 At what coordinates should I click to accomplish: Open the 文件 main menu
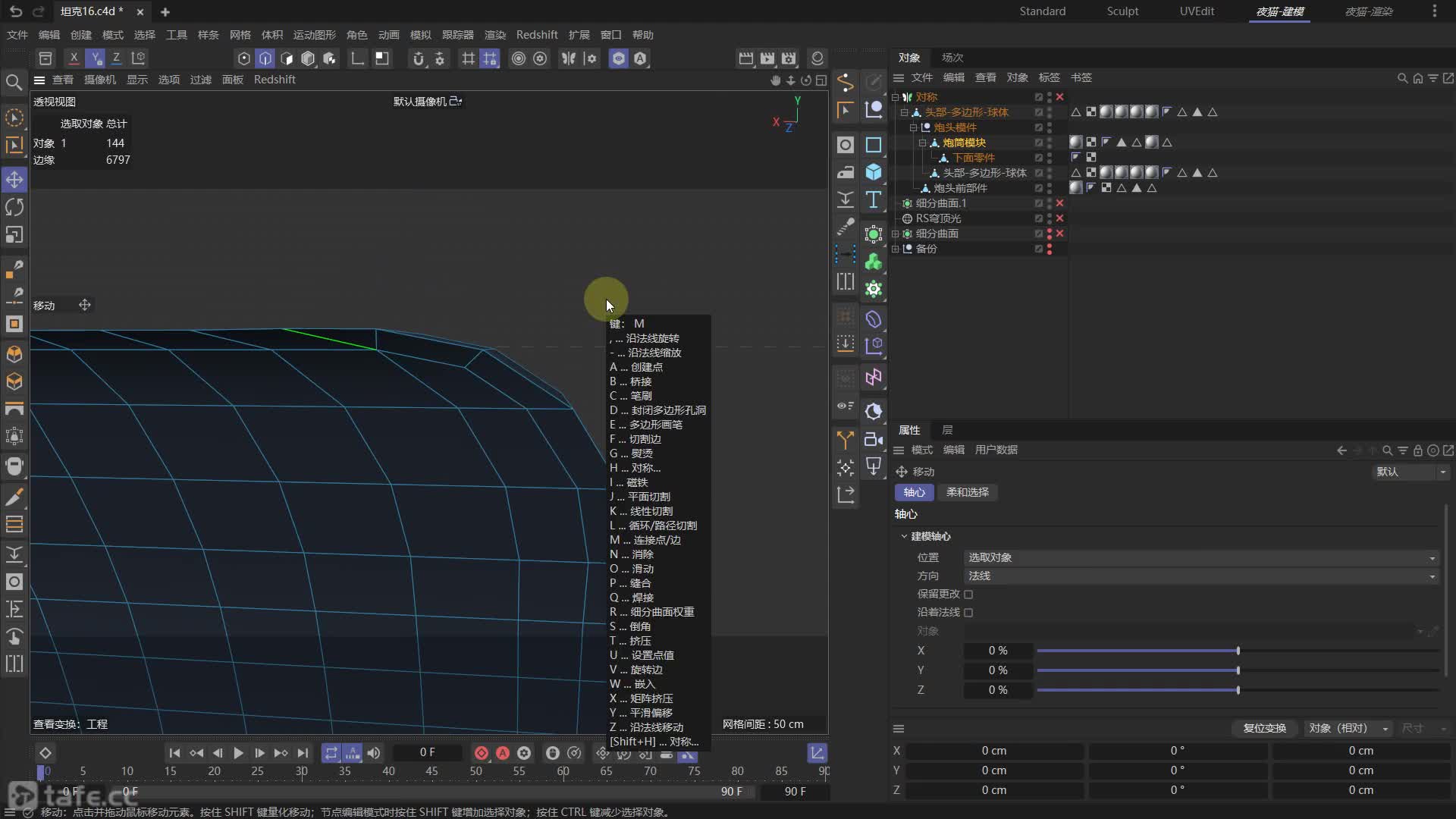click(x=17, y=35)
